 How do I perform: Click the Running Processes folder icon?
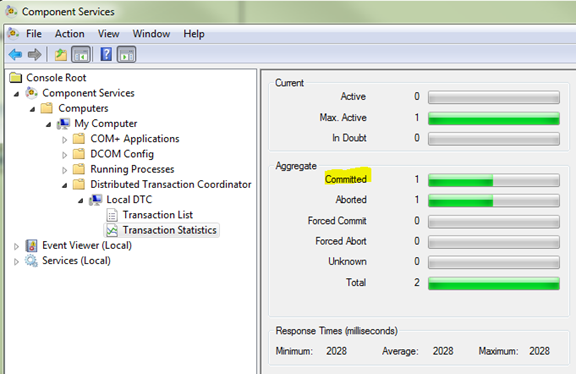pos(79,169)
